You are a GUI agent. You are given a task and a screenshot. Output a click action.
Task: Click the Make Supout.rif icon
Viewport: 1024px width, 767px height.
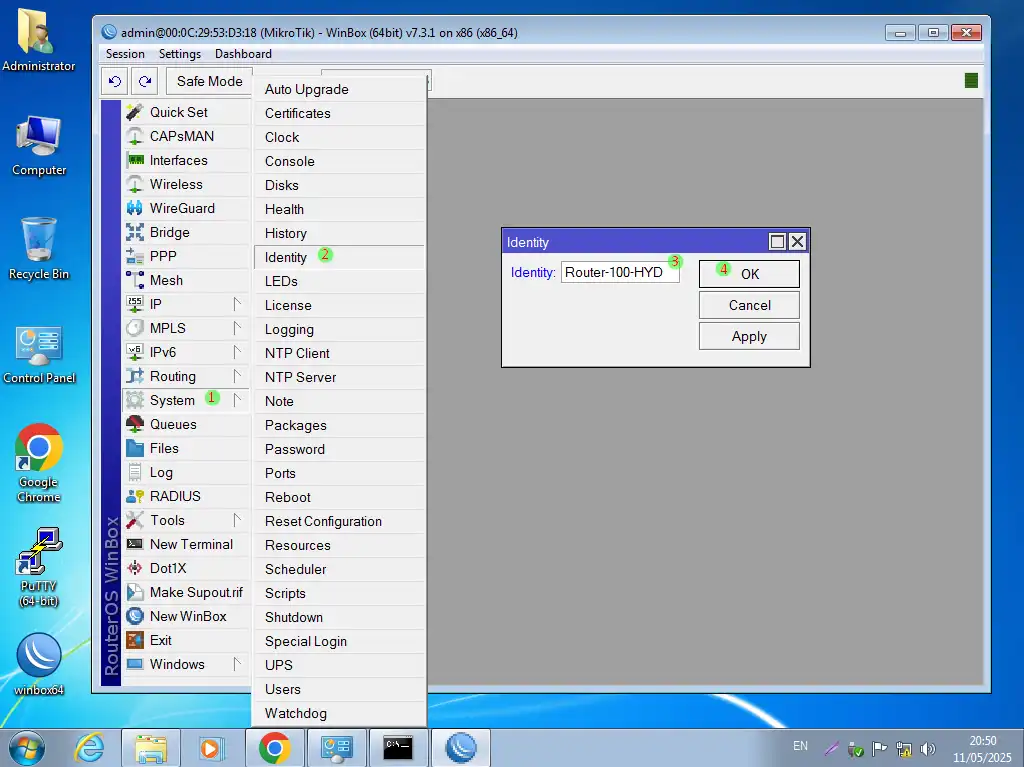pos(135,592)
